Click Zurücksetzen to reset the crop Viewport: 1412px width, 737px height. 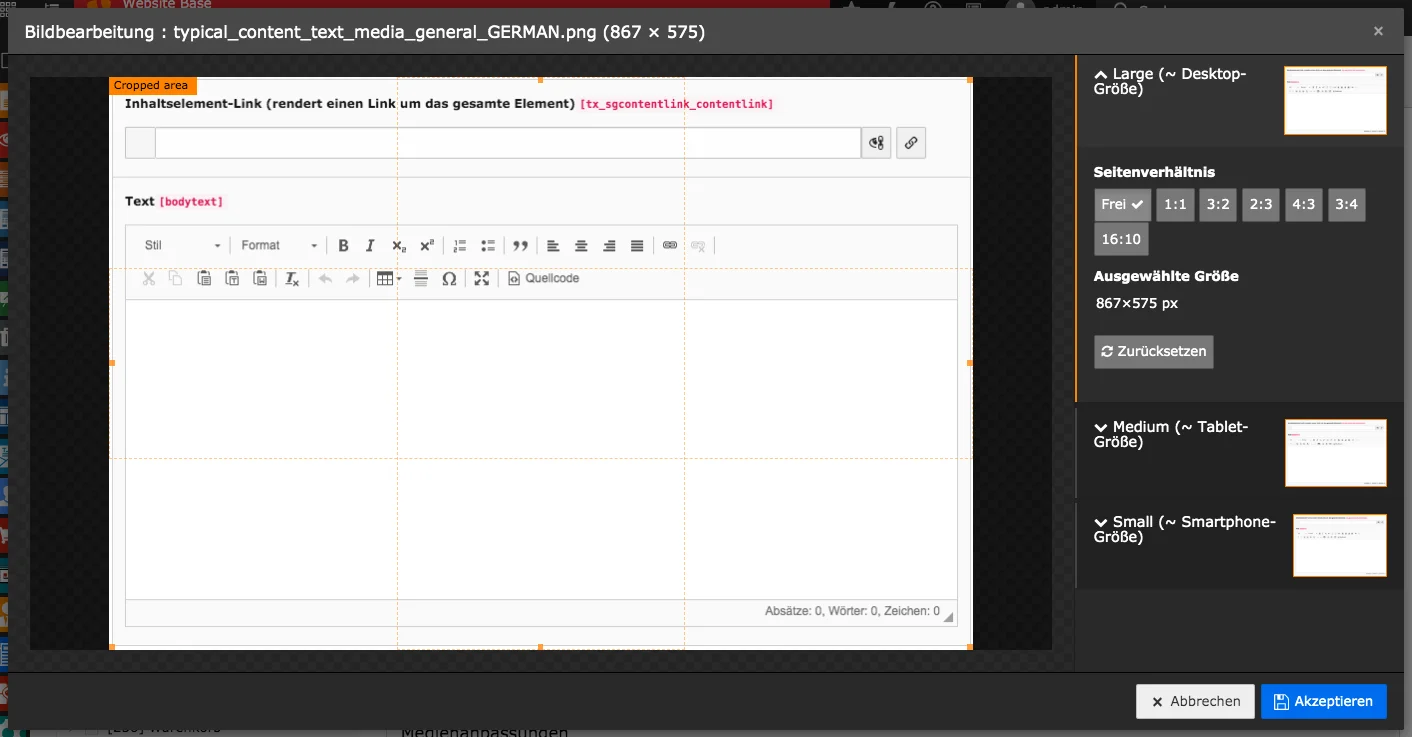coord(1153,352)
